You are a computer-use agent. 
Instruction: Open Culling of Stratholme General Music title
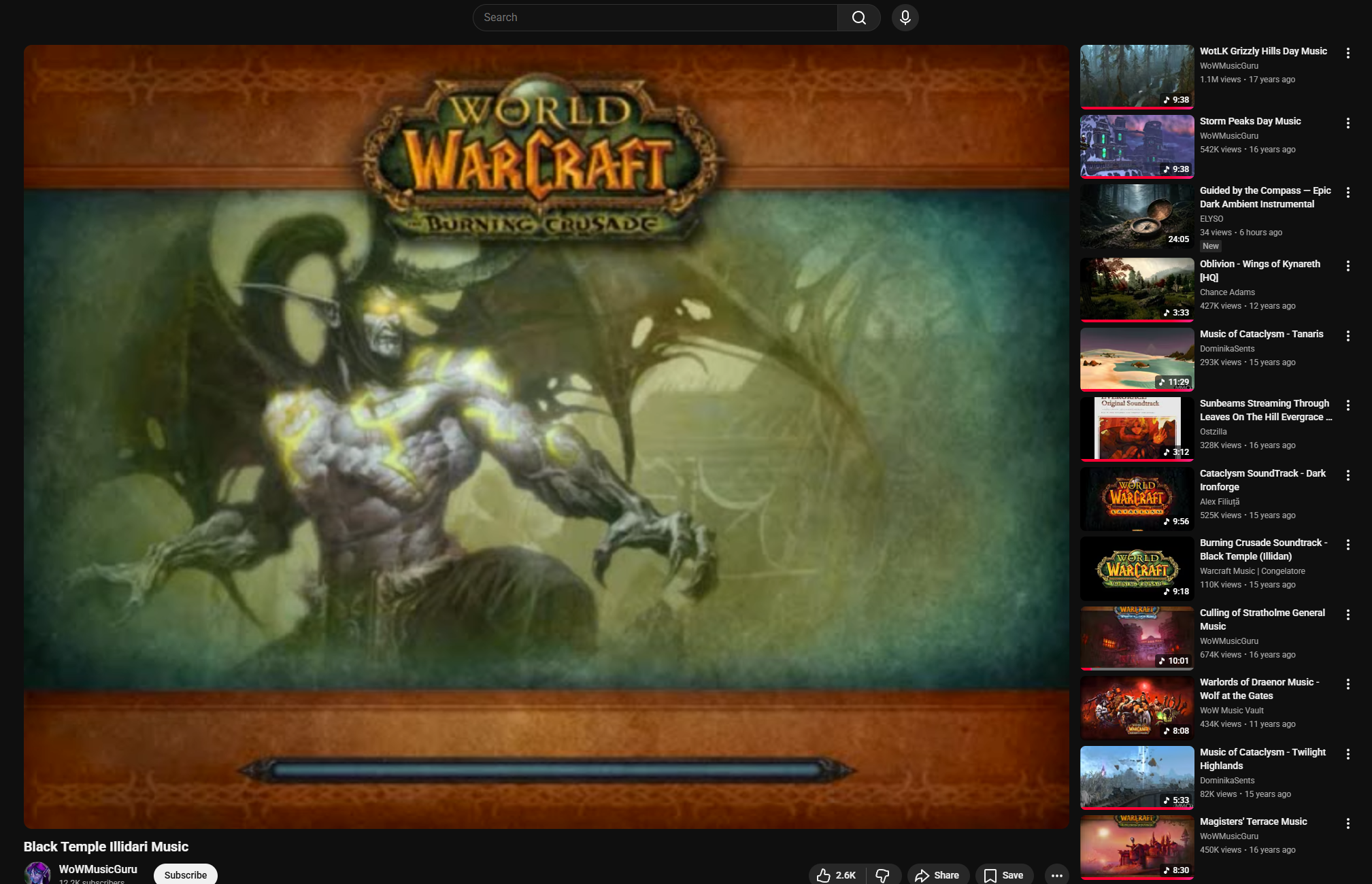pos(1262,619)
